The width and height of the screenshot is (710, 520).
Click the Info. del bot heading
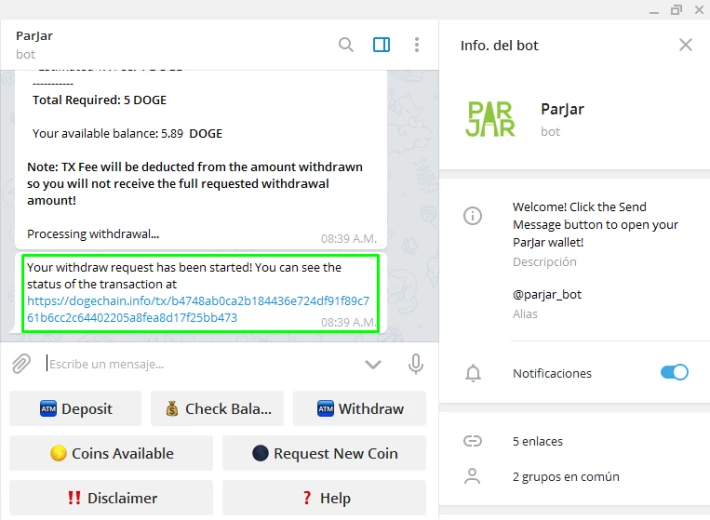[499, 45]
